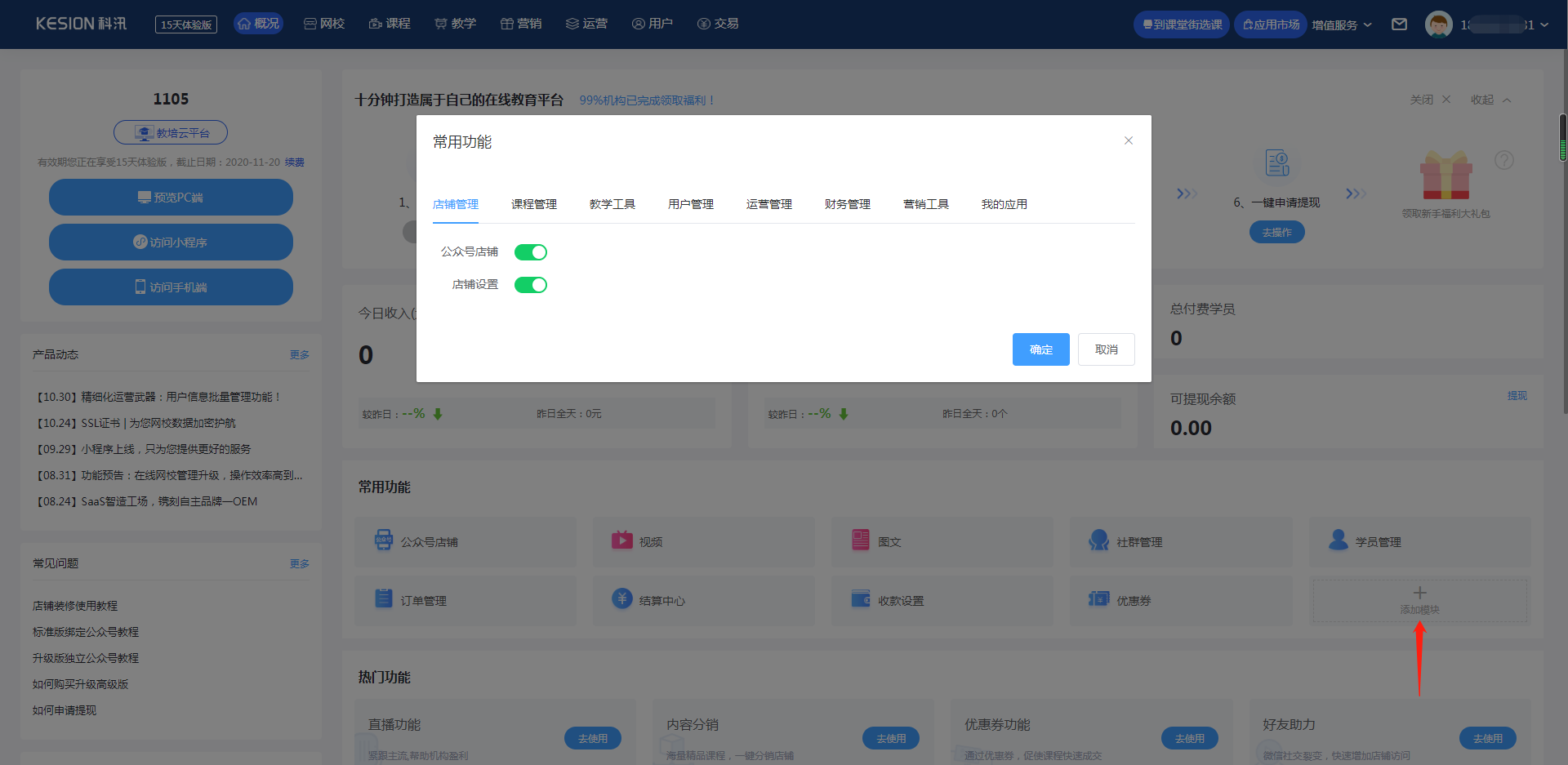The image size is (1568, 765).
Task: Open 应用市场 button
Action: [x=1271, y=24]
